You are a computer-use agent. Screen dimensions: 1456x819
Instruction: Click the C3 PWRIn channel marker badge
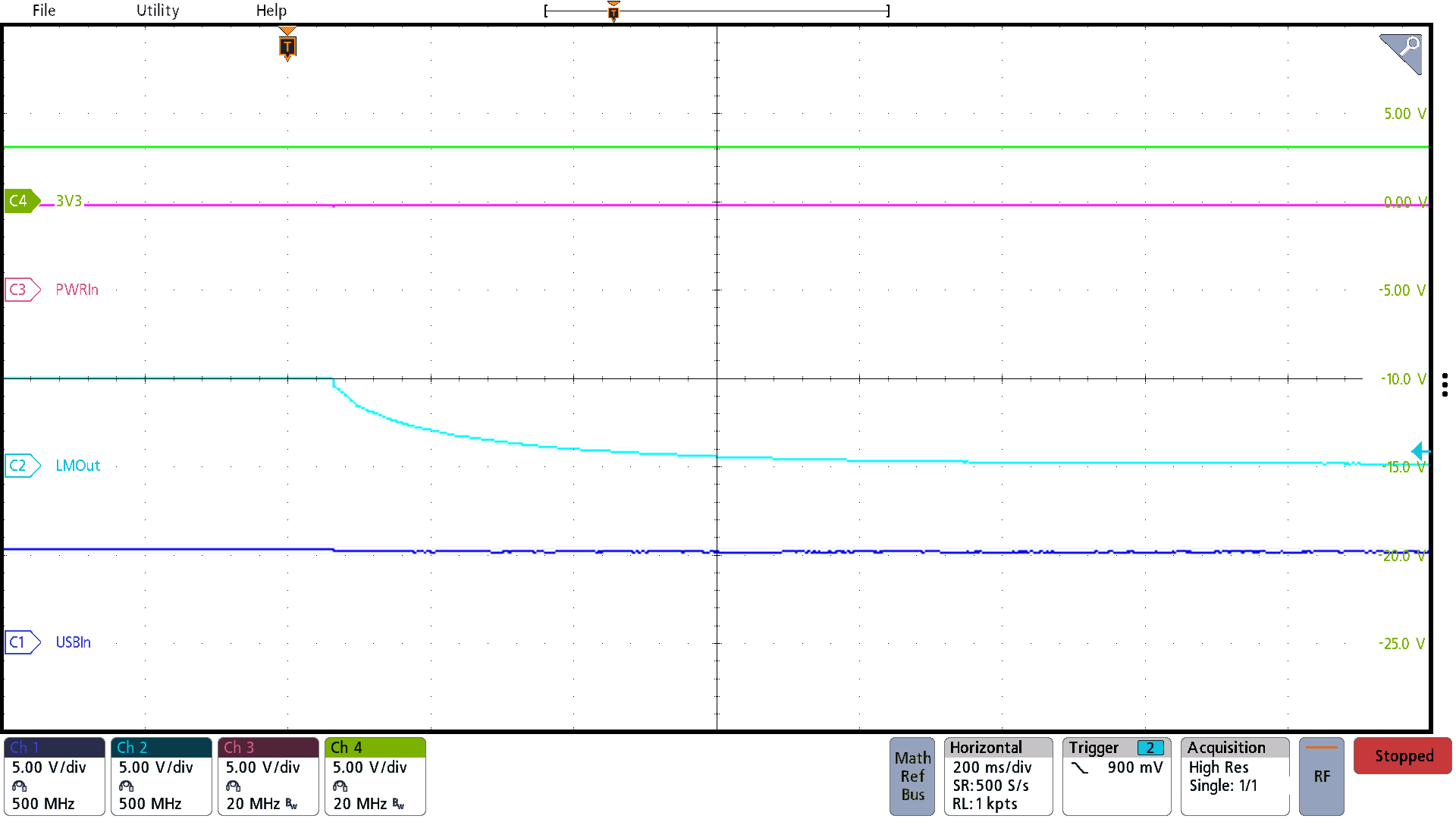(20, 290)
